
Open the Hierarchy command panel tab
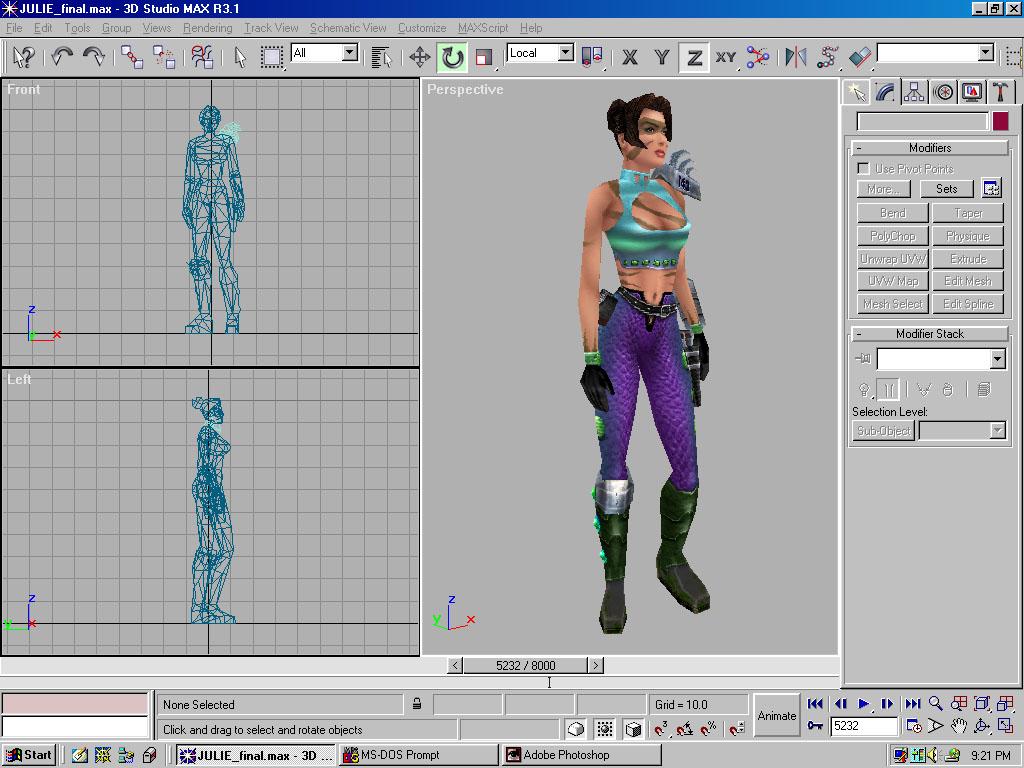914,92
